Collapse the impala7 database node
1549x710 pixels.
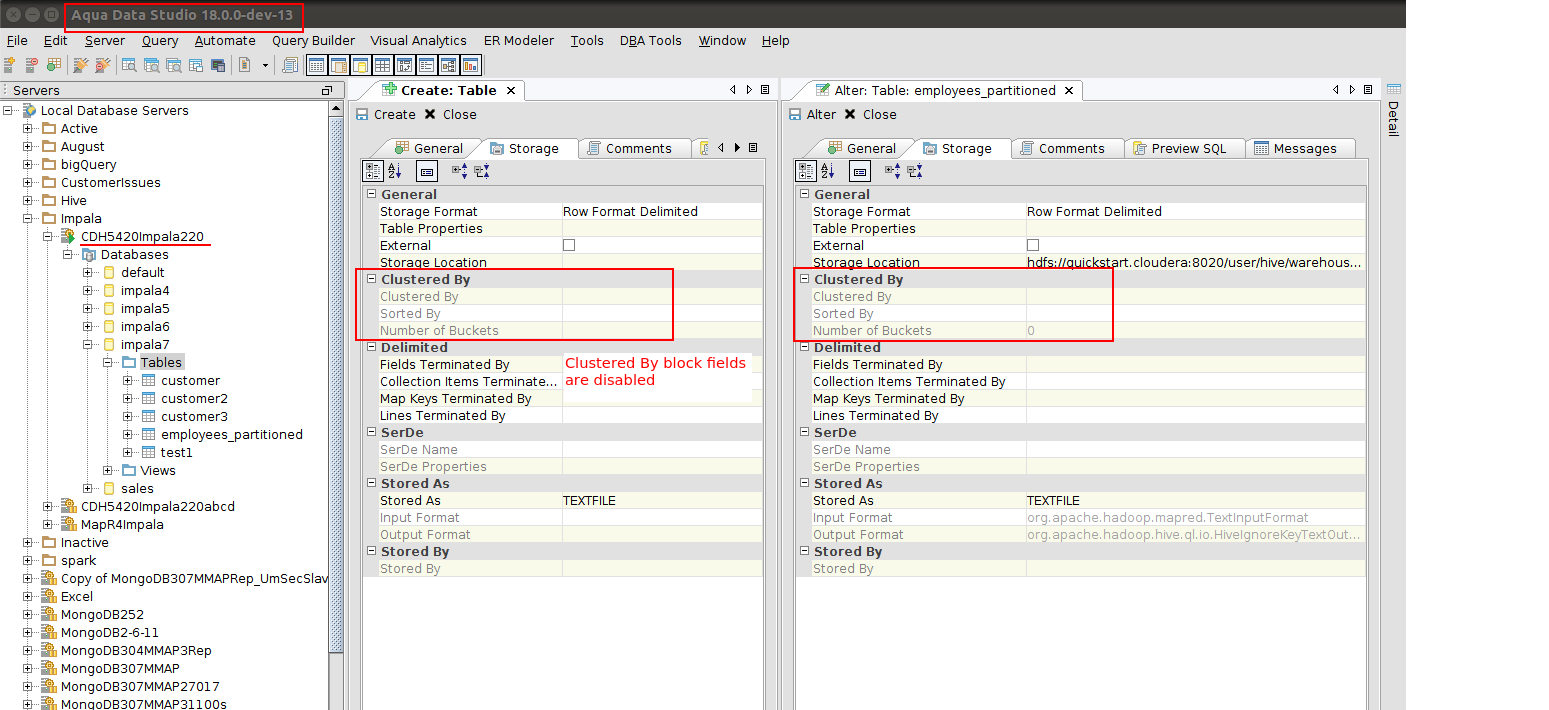[x=89, y=344]
